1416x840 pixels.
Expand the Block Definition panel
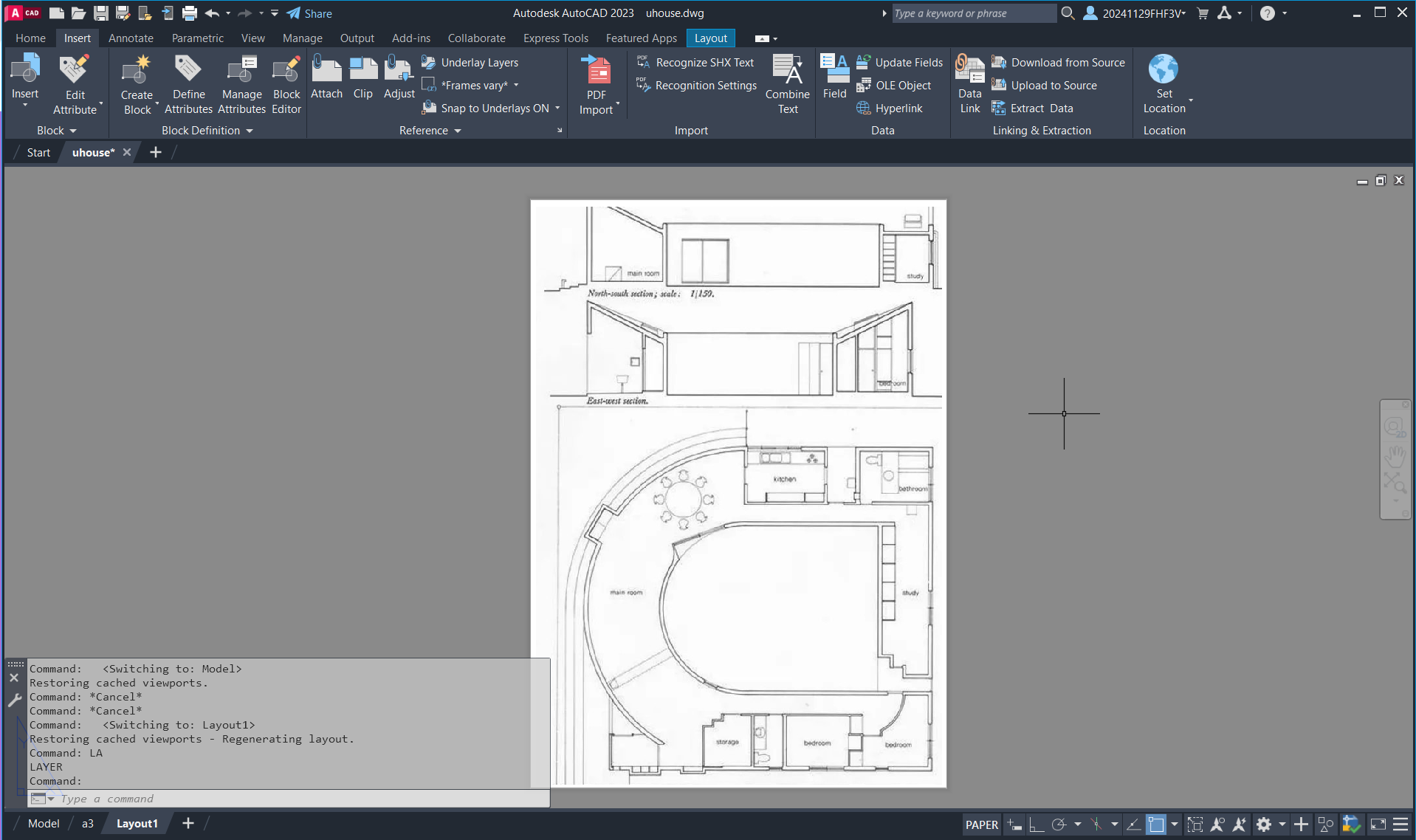pos(207,131)
